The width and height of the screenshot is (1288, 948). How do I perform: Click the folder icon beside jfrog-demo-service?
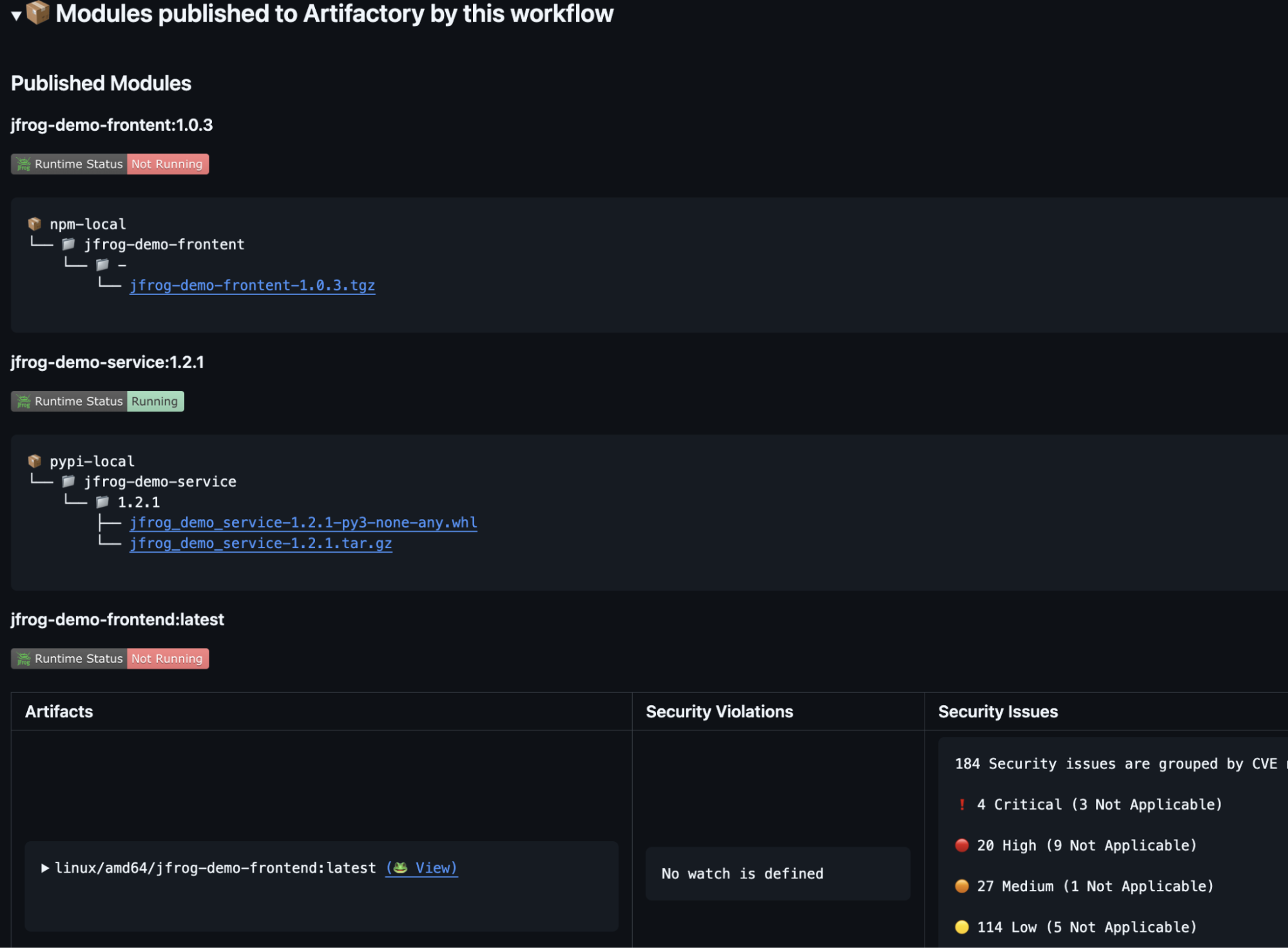pyautogui.click(x=68, y=481)
